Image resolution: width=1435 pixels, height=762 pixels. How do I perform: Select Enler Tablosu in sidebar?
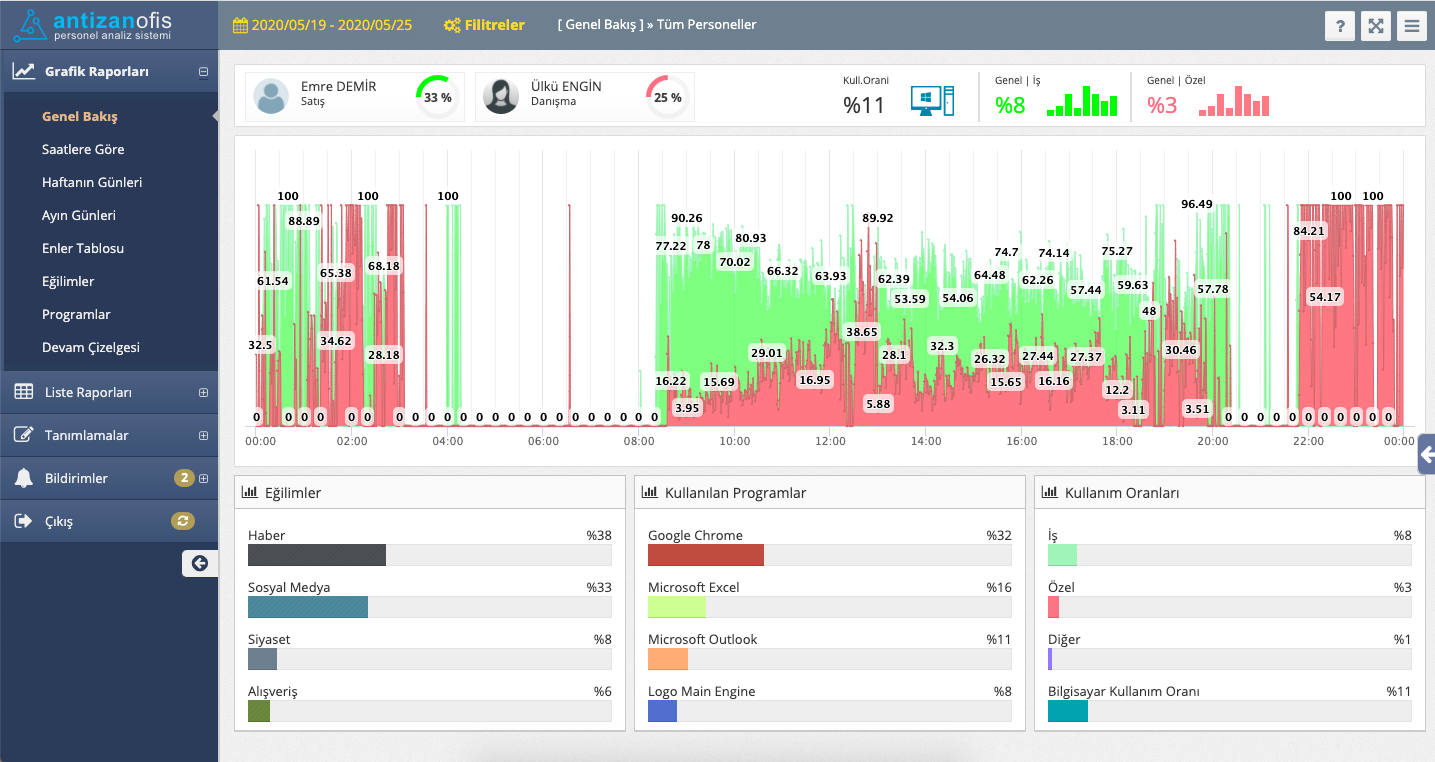click(x=83, y=248)
